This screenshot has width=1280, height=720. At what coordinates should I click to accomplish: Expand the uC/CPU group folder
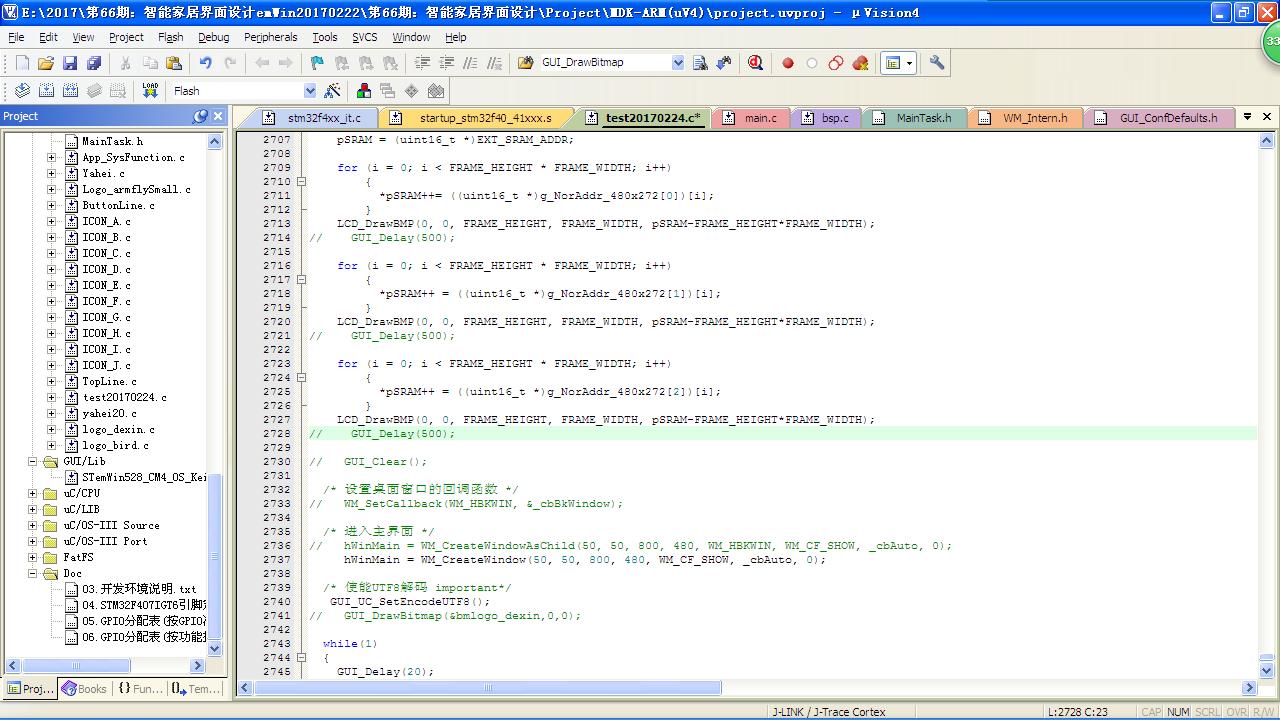click(x=33, y=493)
